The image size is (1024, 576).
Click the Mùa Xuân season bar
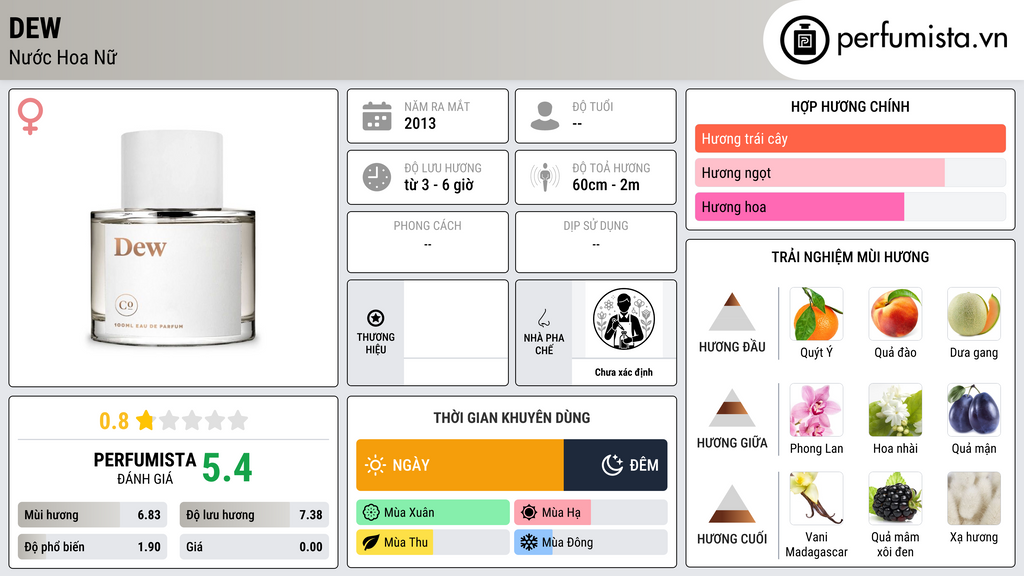pyautogui.click(x=433, y=513)
